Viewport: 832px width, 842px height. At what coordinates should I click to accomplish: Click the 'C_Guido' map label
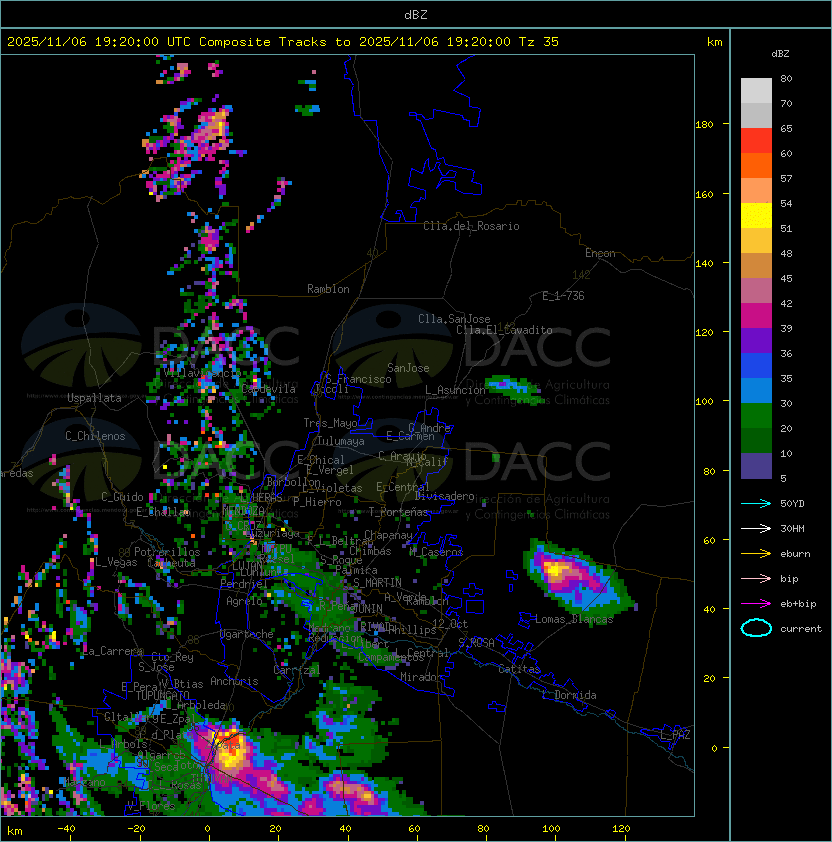[x=122, y=497]
